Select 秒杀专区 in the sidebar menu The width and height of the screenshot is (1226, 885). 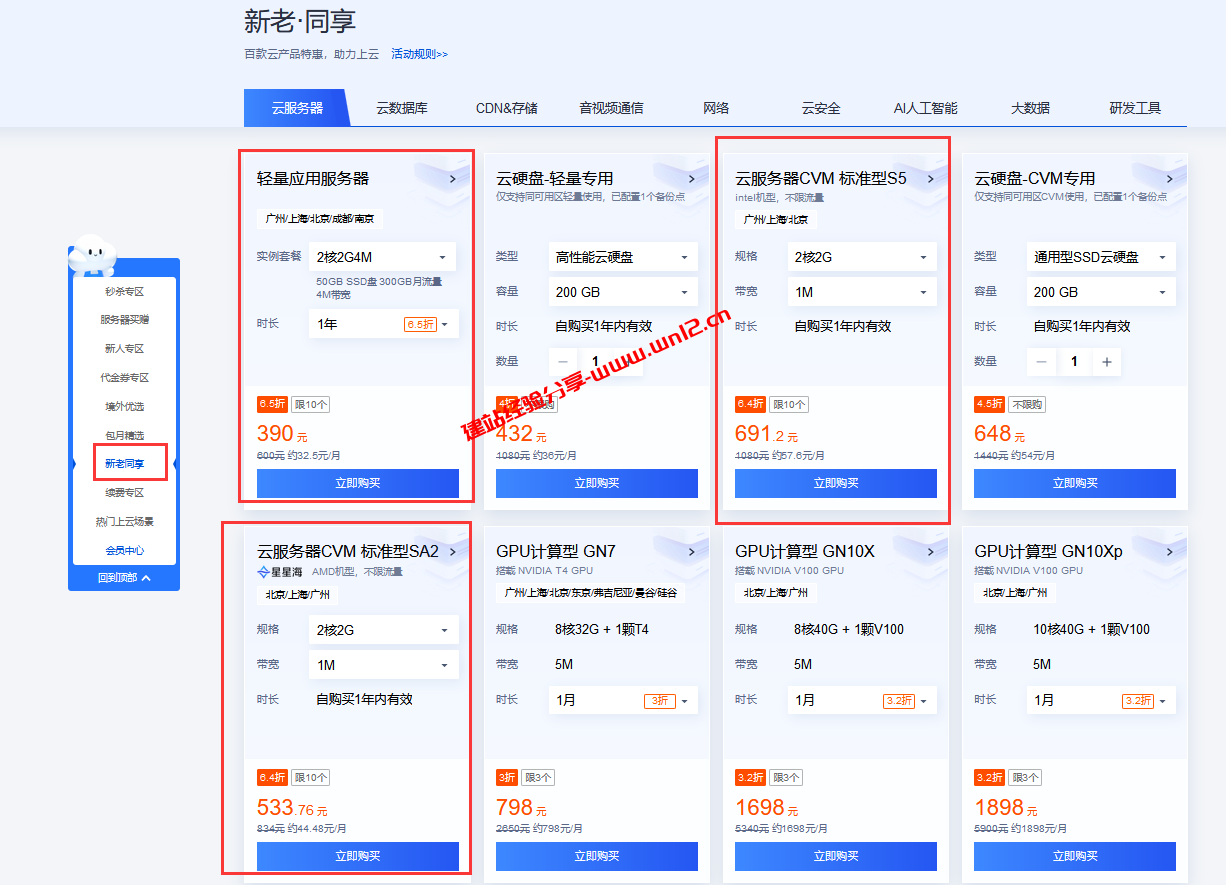pyautogui.click(x=123, y=291)
